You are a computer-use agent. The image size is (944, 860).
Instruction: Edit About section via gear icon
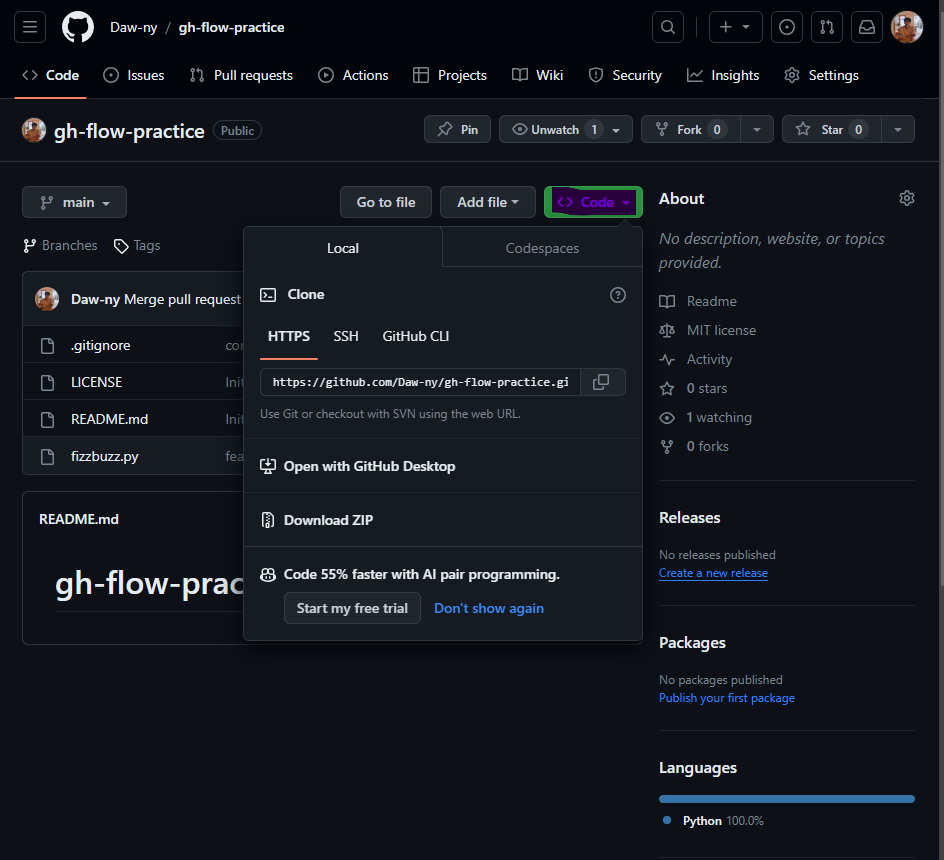point(907,198)
